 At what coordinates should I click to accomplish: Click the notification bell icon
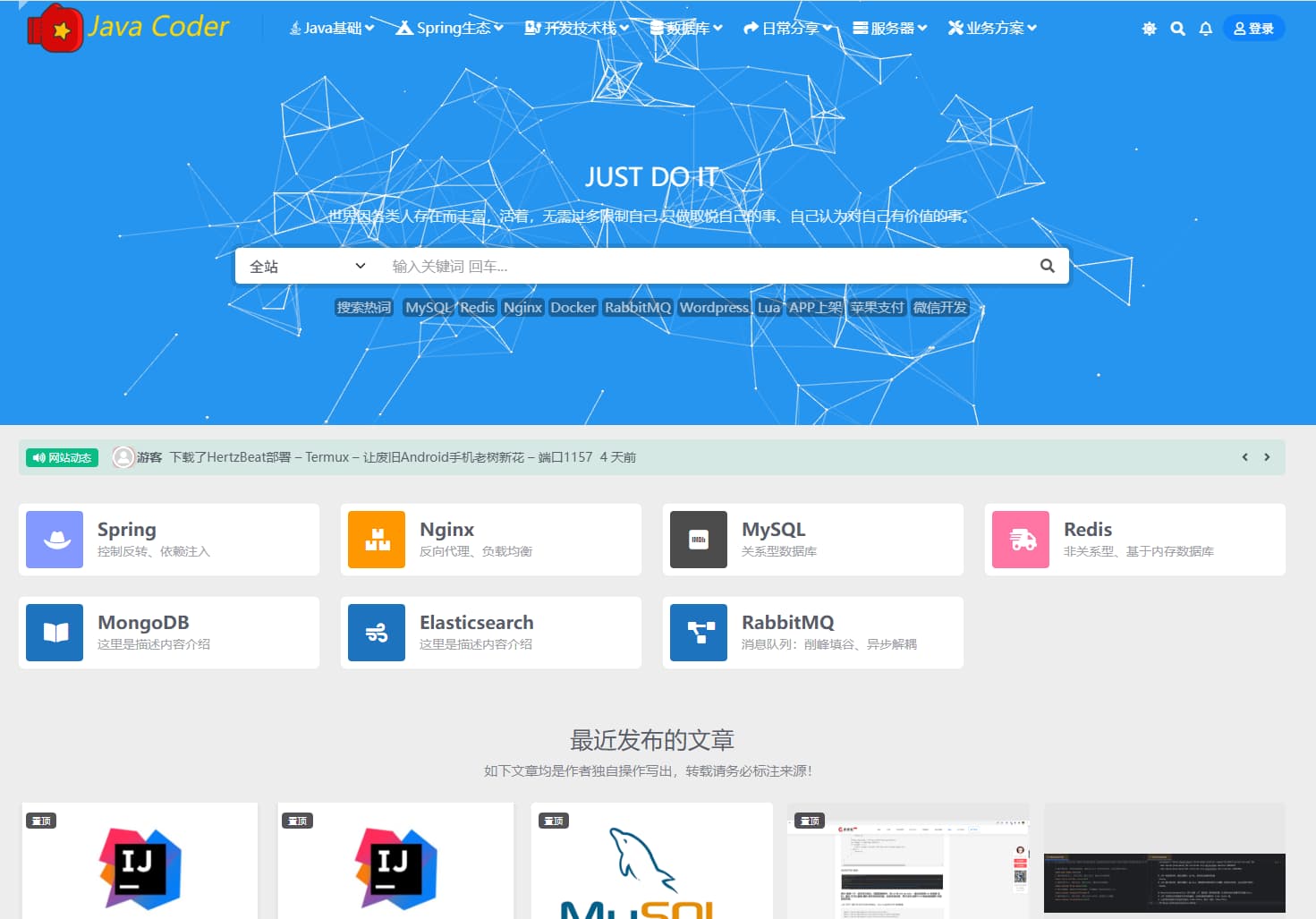tap(1206, 28)
